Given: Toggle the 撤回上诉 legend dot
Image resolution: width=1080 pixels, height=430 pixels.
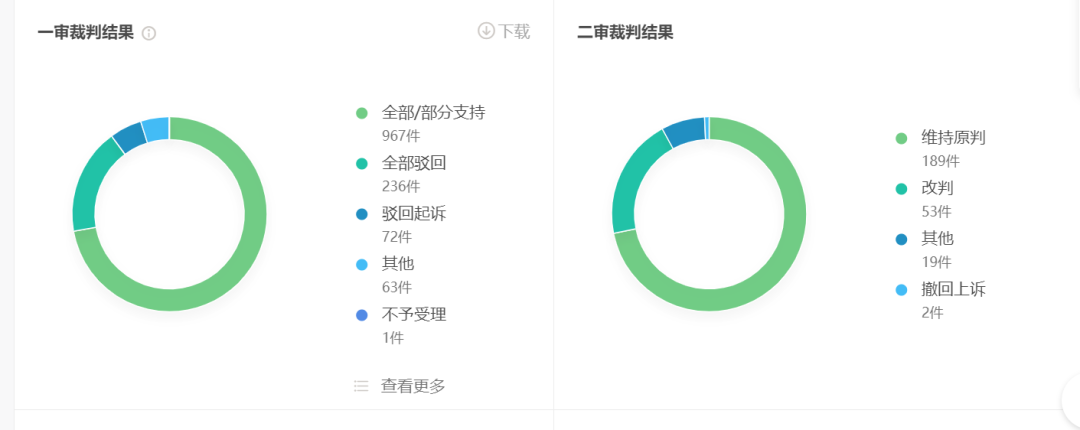Looking at the screenshot, I should click(901, 290).
